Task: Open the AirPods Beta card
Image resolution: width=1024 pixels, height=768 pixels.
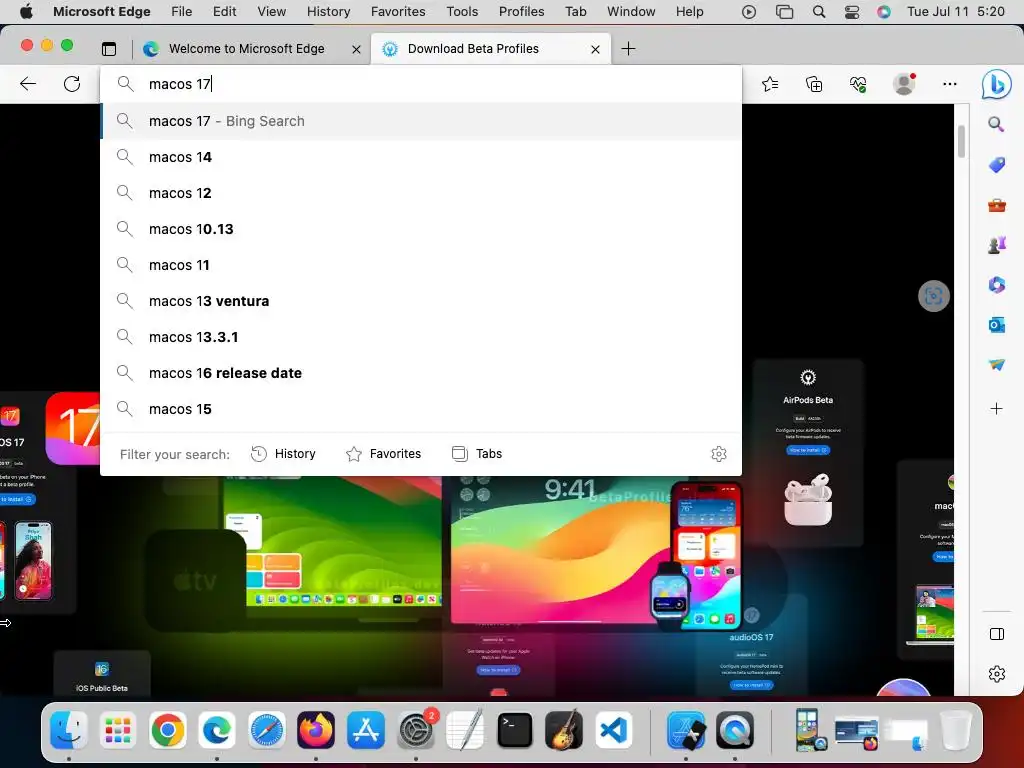Action: [808, 452]
